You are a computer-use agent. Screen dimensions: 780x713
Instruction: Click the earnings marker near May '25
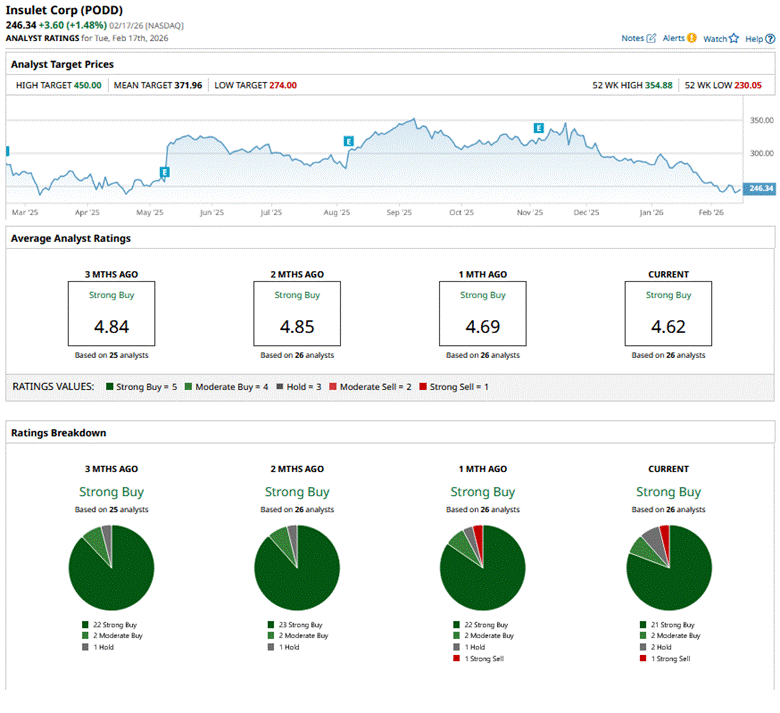(x=165, y=172)
